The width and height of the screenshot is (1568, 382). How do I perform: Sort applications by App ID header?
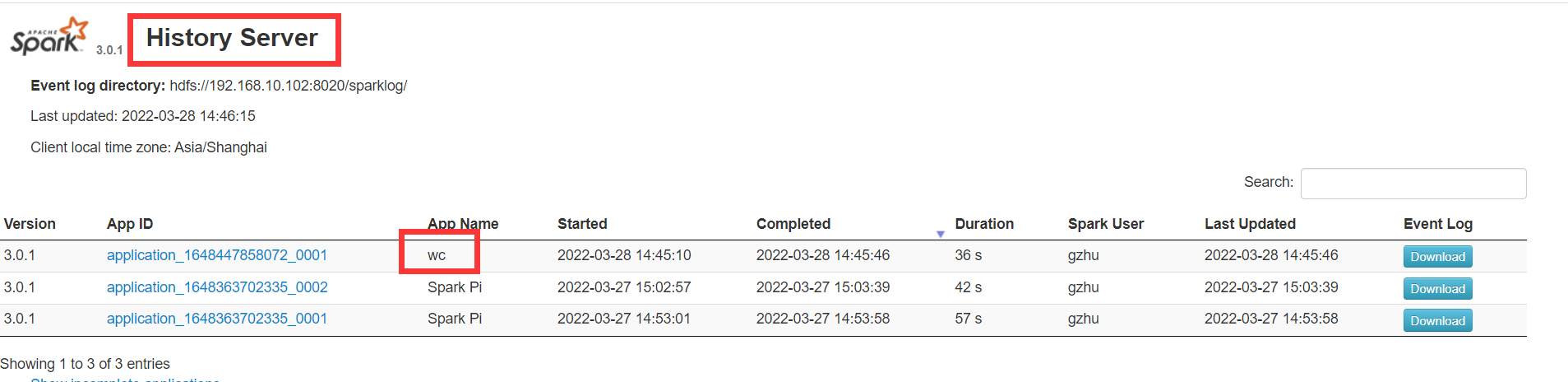[130, 224]
